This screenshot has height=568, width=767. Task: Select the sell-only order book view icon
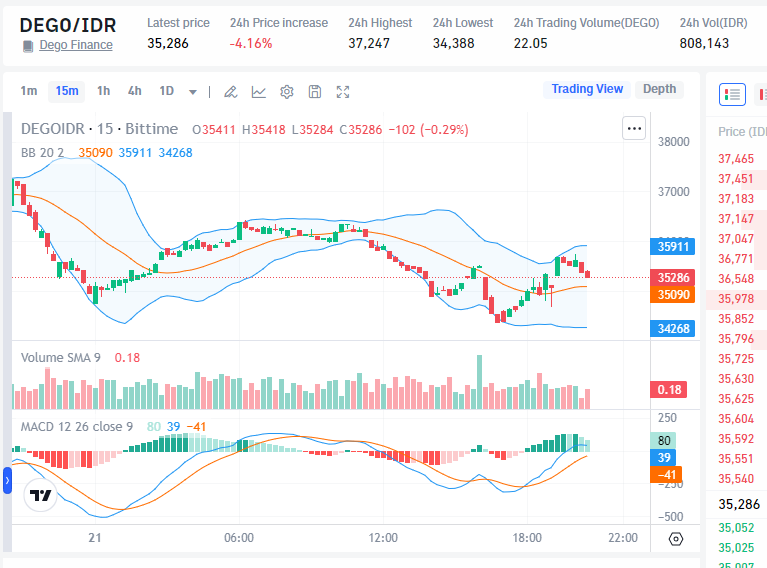(762, 94)
